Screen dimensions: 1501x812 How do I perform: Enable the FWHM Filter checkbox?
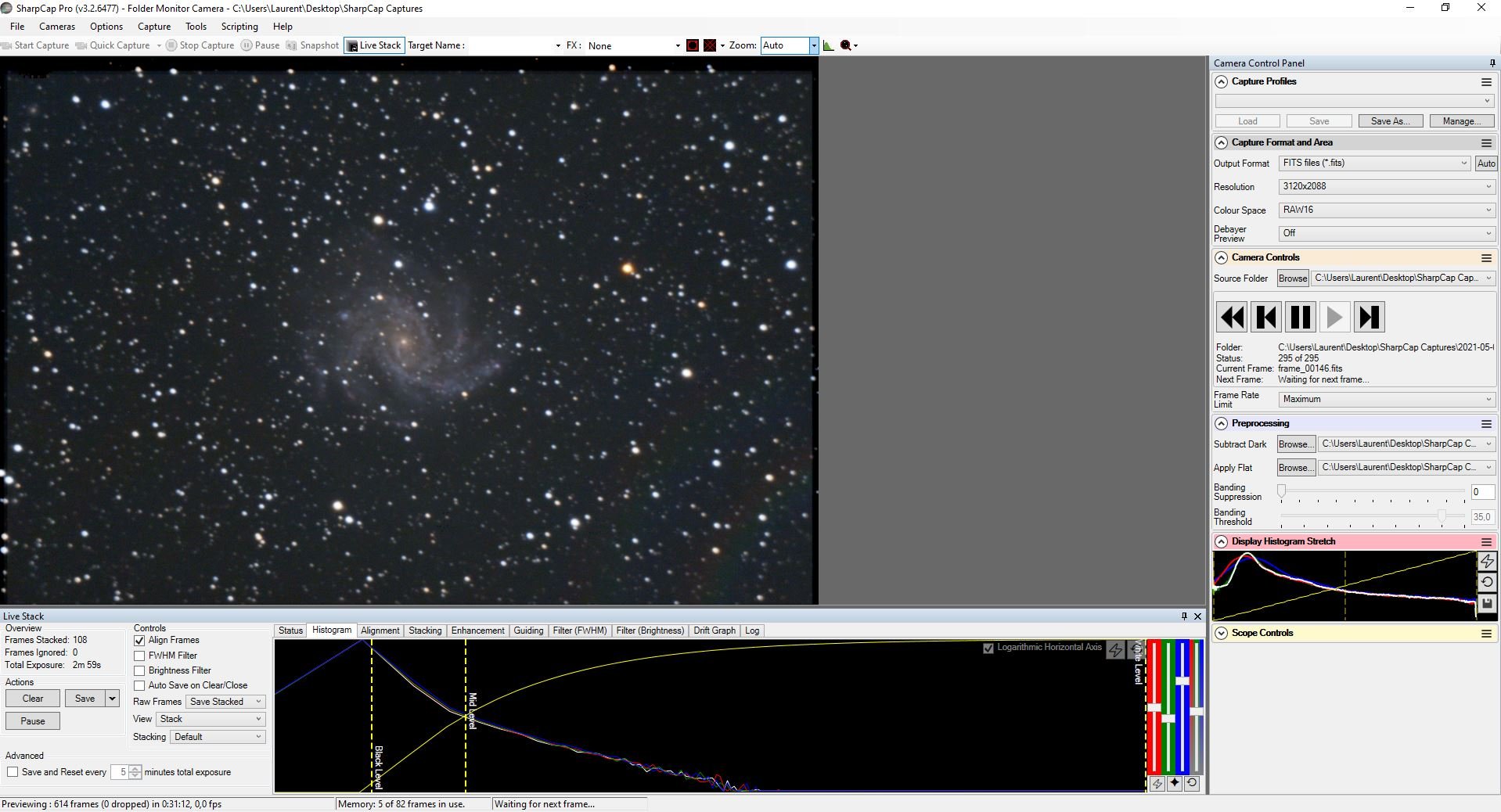[x=139, y=656]
